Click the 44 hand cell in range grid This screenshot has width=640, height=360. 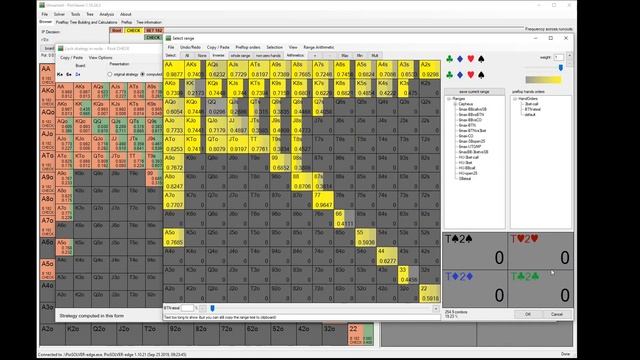coord(387,256)
